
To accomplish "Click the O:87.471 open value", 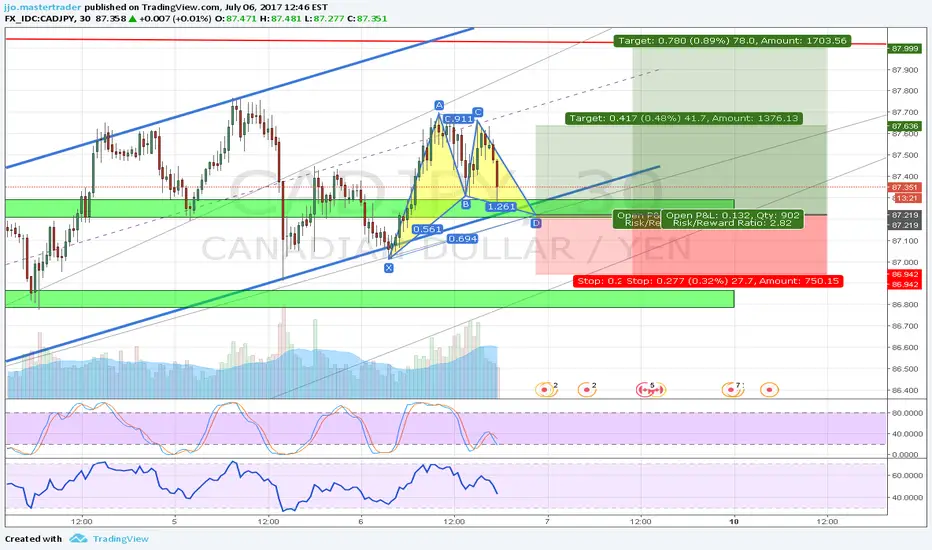I will [236, 18].
